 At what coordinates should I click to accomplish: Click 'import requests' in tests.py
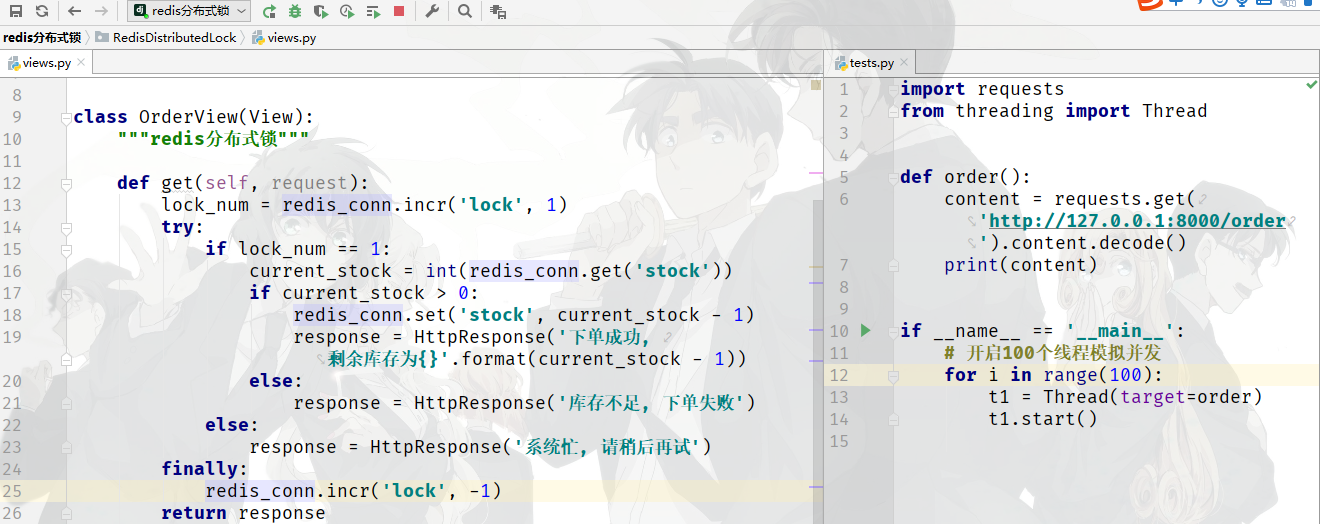coord(982,89)
